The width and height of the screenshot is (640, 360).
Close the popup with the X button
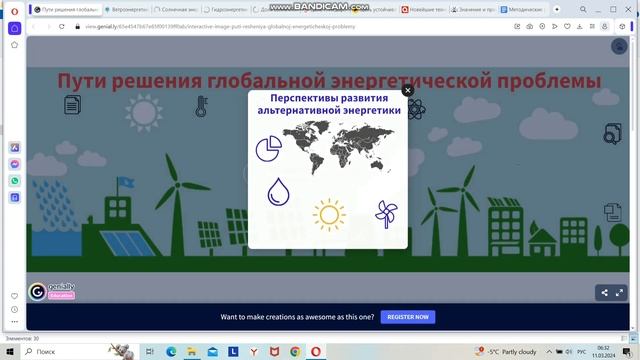(x=407, y=91)
